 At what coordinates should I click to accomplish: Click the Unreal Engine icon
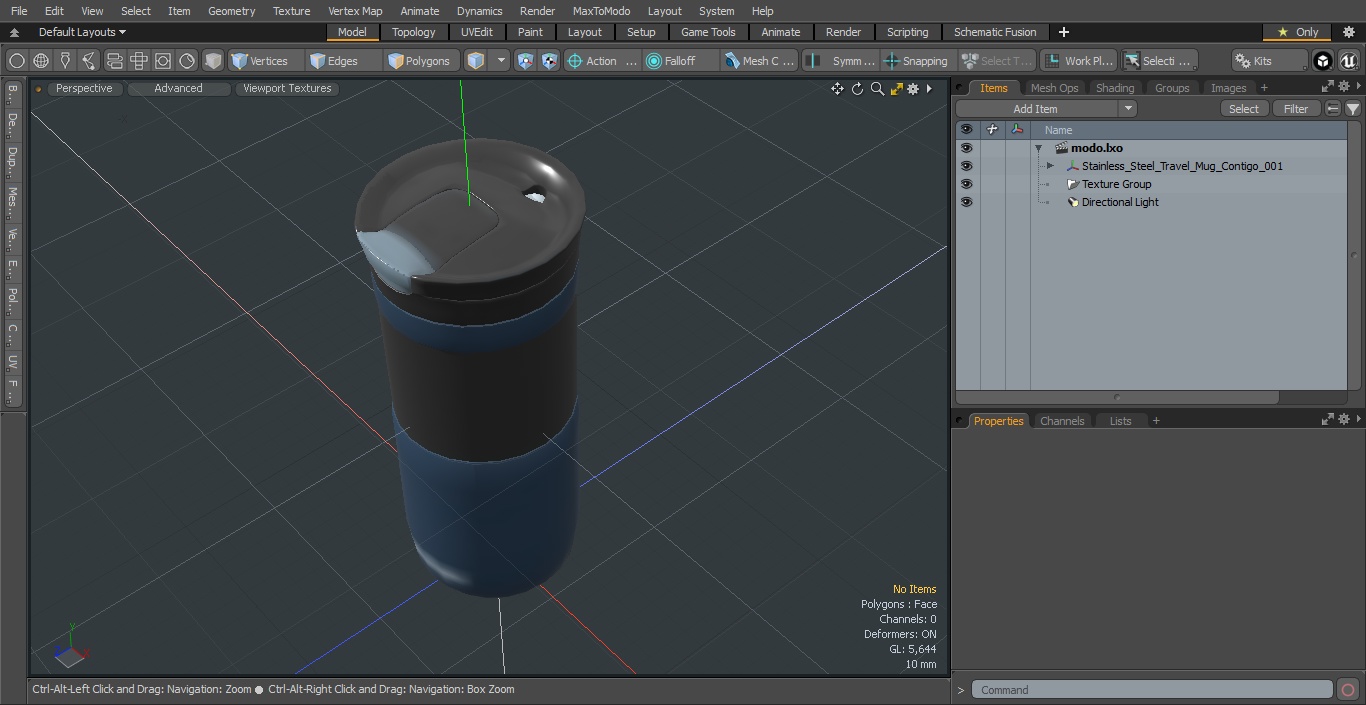click(1349, 61)
